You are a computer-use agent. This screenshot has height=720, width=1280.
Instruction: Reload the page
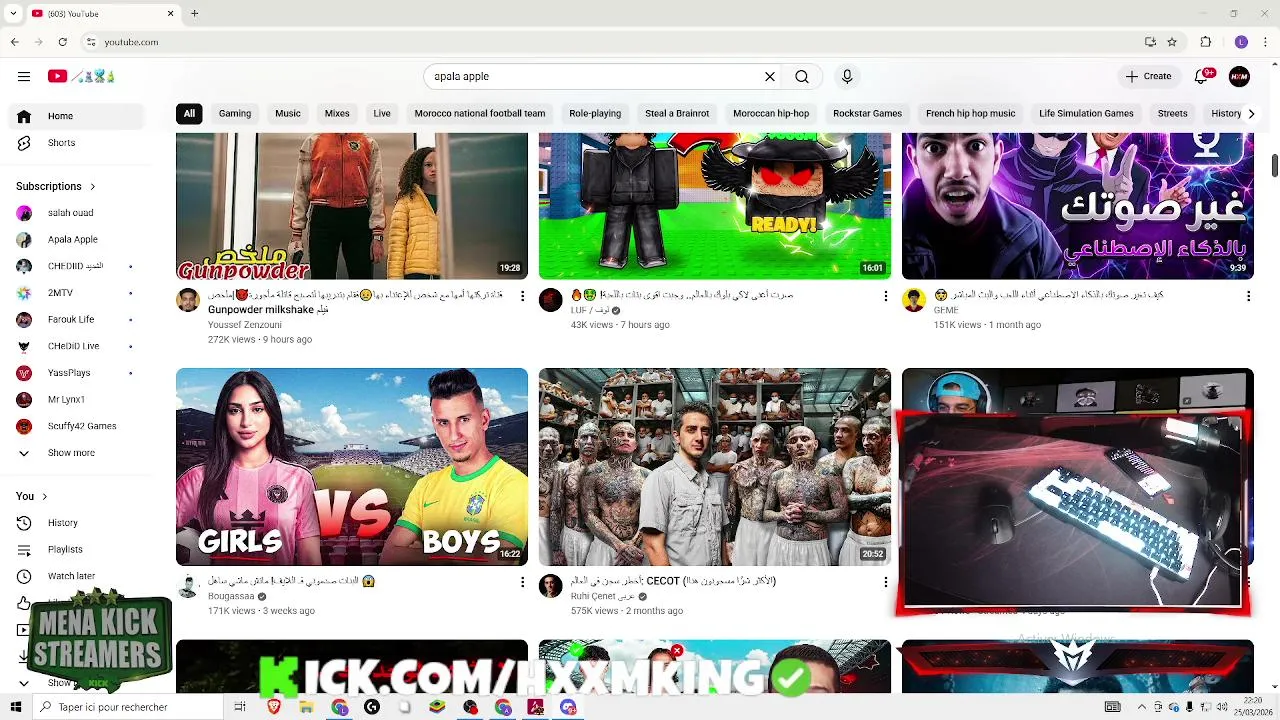click(x=62, y=42)
